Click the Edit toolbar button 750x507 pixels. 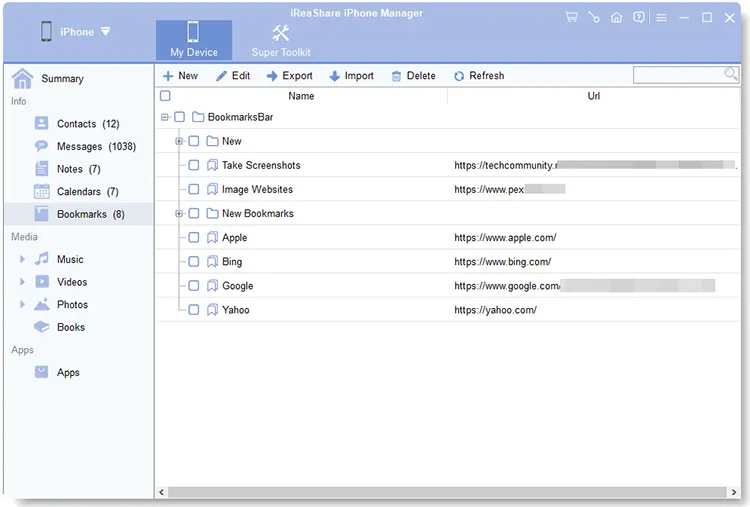coord(233,76)
